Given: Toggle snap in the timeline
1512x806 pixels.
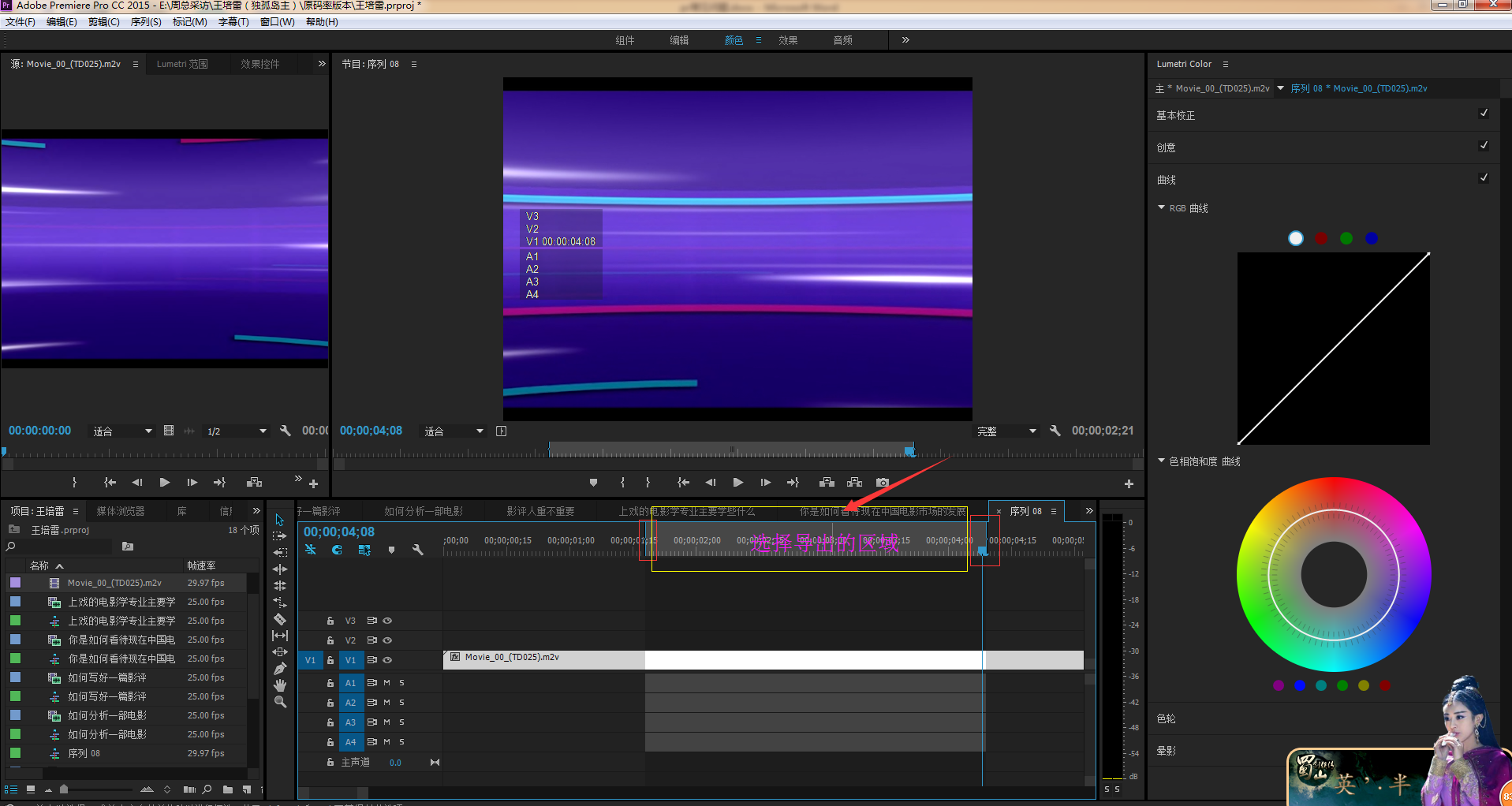Looking at the screenshot, I should pos(337,550).
